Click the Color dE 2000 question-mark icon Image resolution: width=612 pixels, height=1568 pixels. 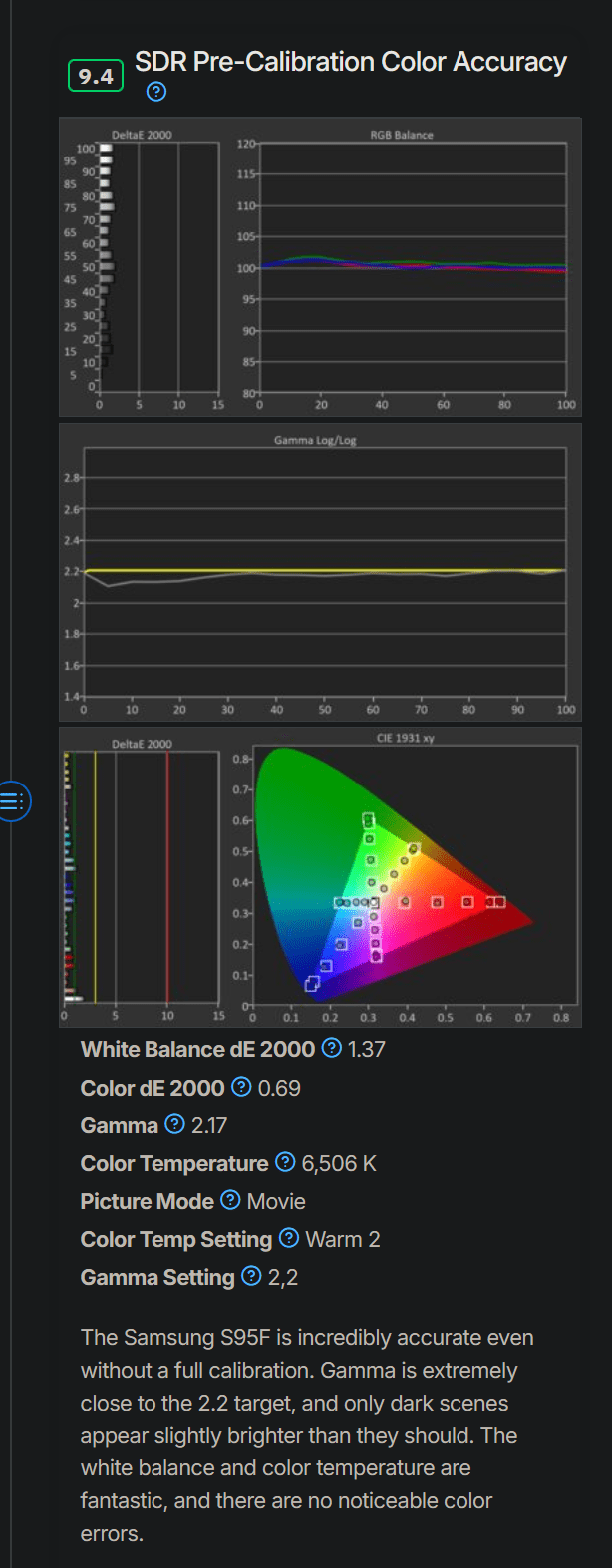point(241,1087)
